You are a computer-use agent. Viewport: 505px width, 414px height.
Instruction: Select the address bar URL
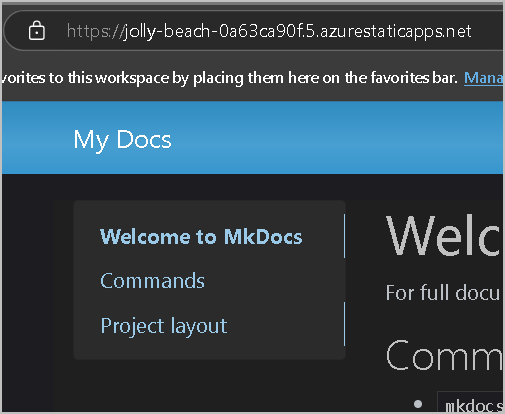(x=269, y=31)
